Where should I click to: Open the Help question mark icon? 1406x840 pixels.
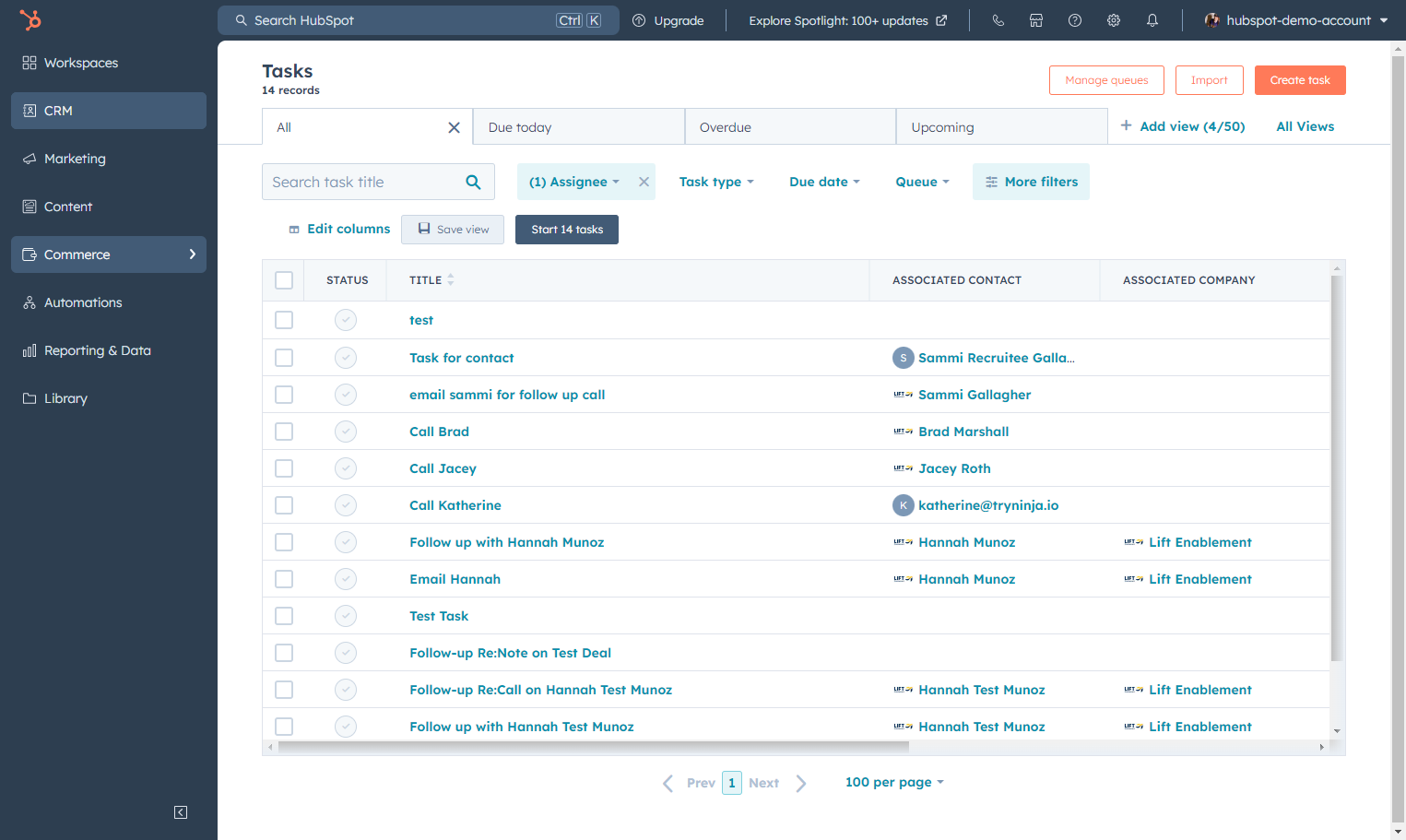[x=1075, y=20]
